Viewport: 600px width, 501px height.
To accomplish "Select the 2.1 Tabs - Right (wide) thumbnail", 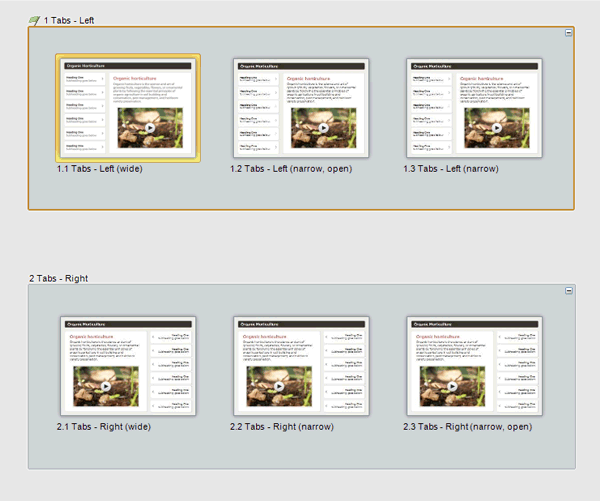I will coord(128,366).
